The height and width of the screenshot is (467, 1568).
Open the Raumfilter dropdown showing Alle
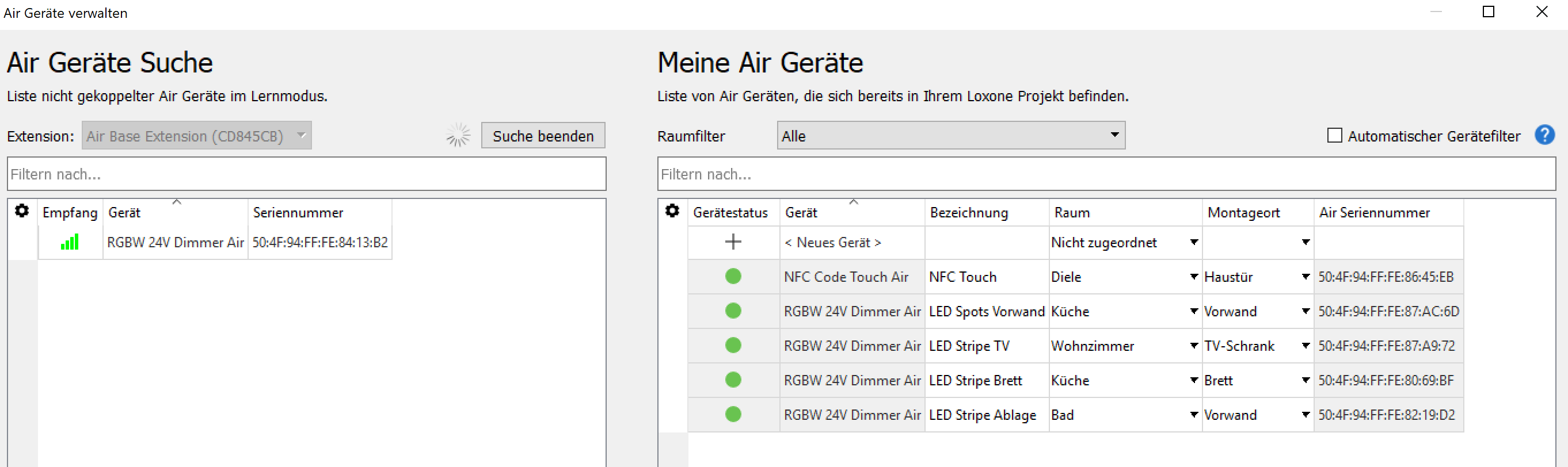951,136
